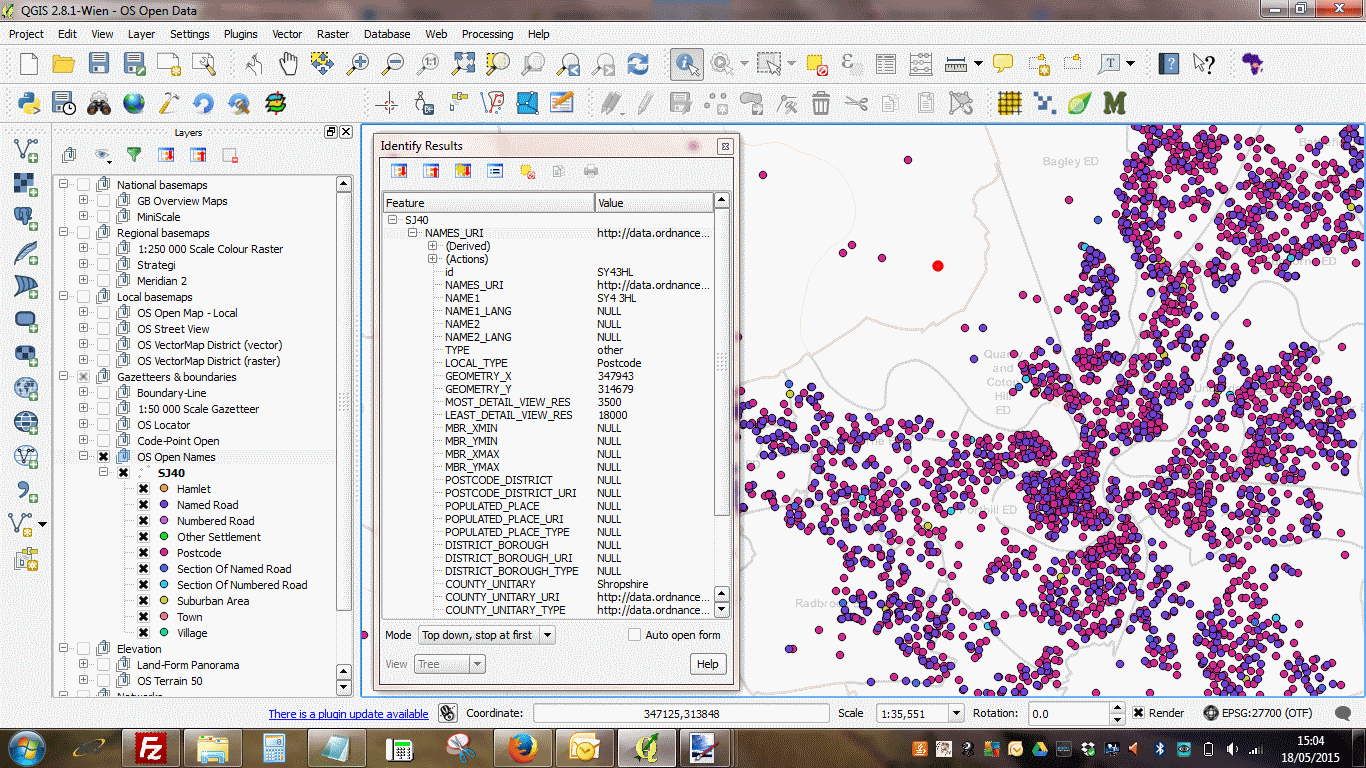Toggle messages log speech bubble icon

click(x=1344, y=713)
